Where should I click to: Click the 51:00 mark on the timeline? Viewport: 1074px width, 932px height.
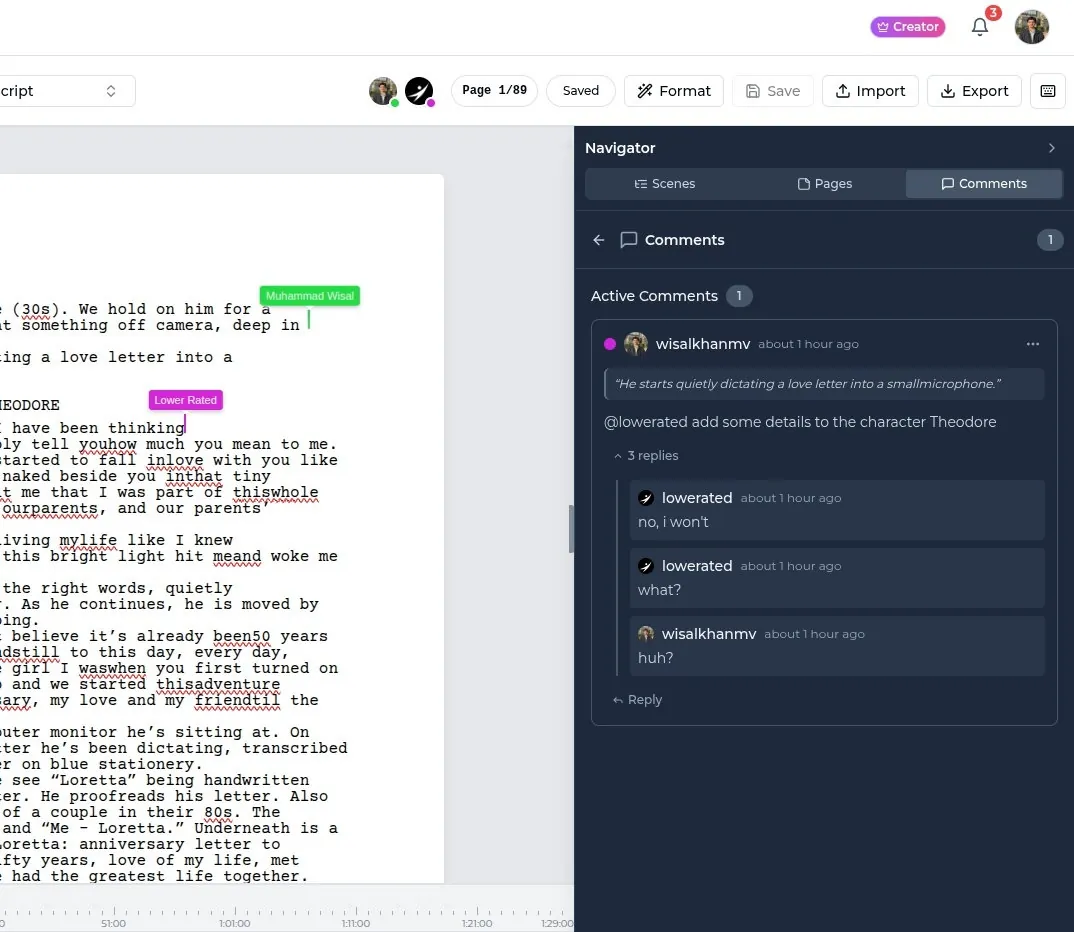[x=113, y=923]
